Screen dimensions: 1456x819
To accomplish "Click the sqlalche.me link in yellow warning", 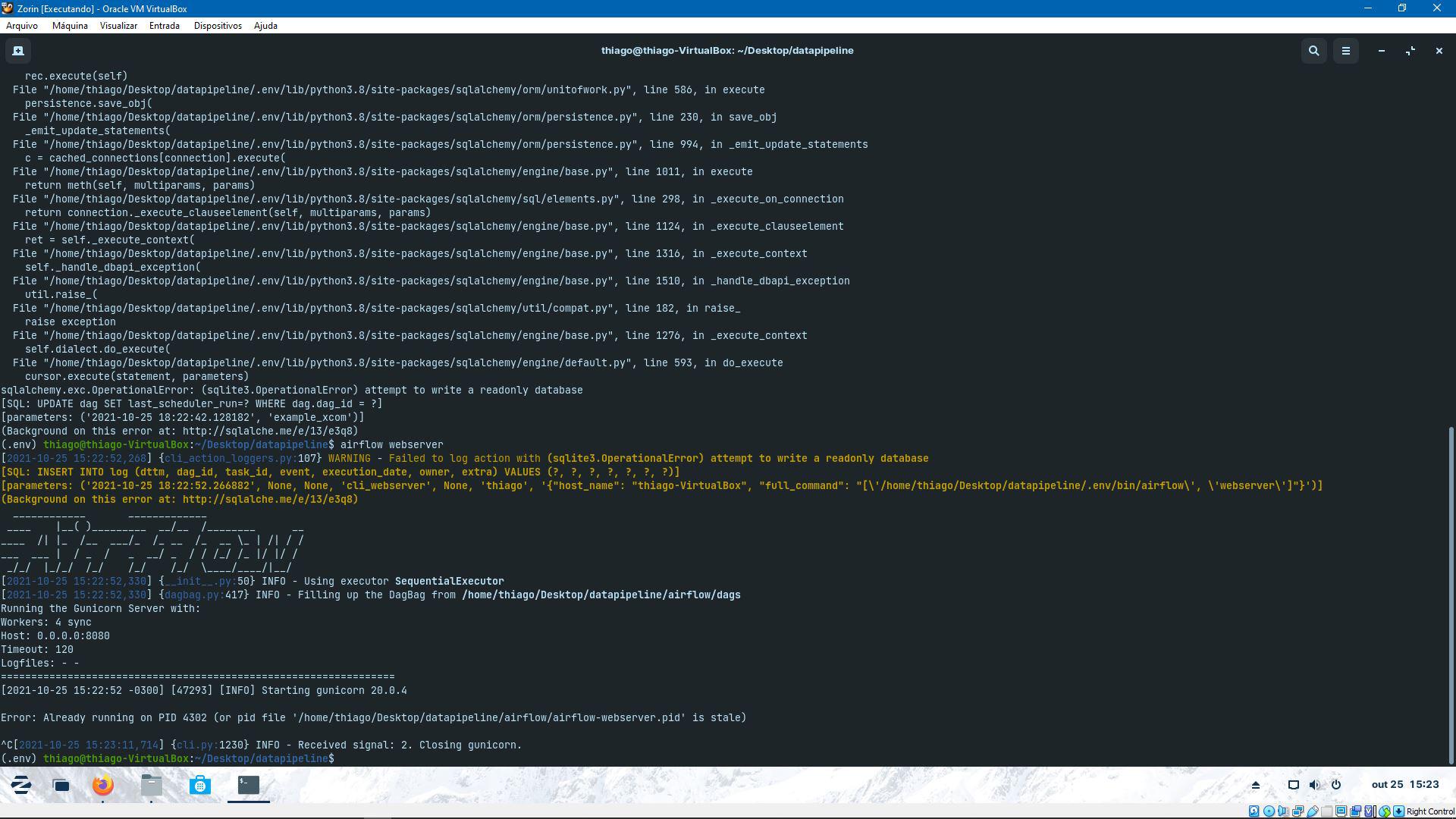I will (x=270, y=500).
